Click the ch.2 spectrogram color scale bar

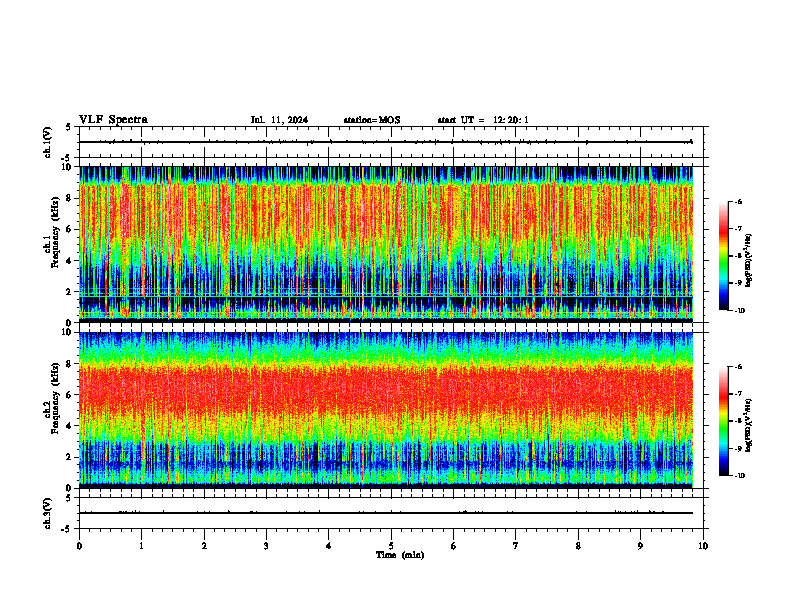click(723, 421)
